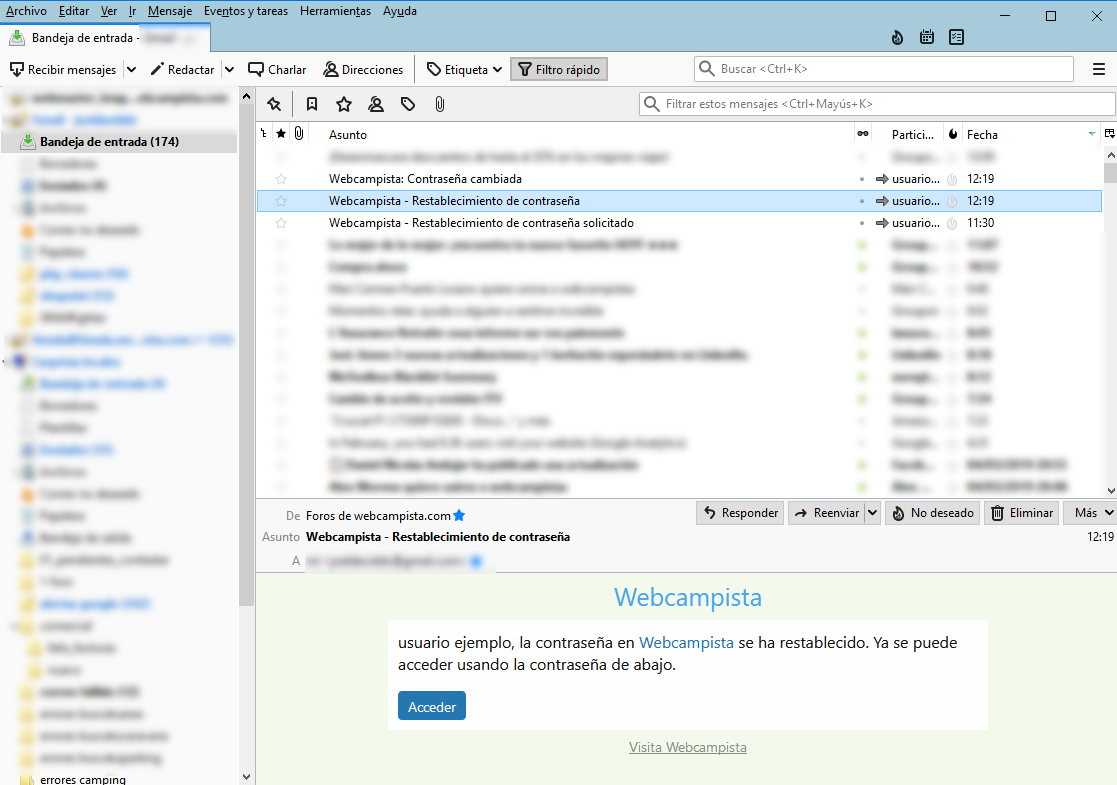Open the Editar menu

(x=74, y=11)
